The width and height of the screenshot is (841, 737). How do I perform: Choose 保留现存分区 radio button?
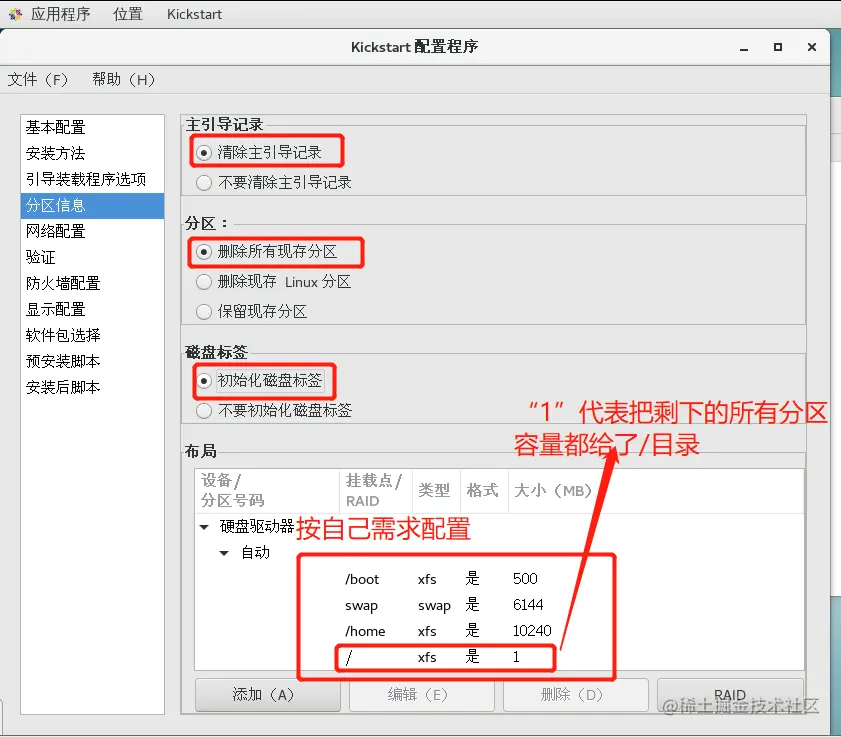pyautogui.click(x=204, y=312)
